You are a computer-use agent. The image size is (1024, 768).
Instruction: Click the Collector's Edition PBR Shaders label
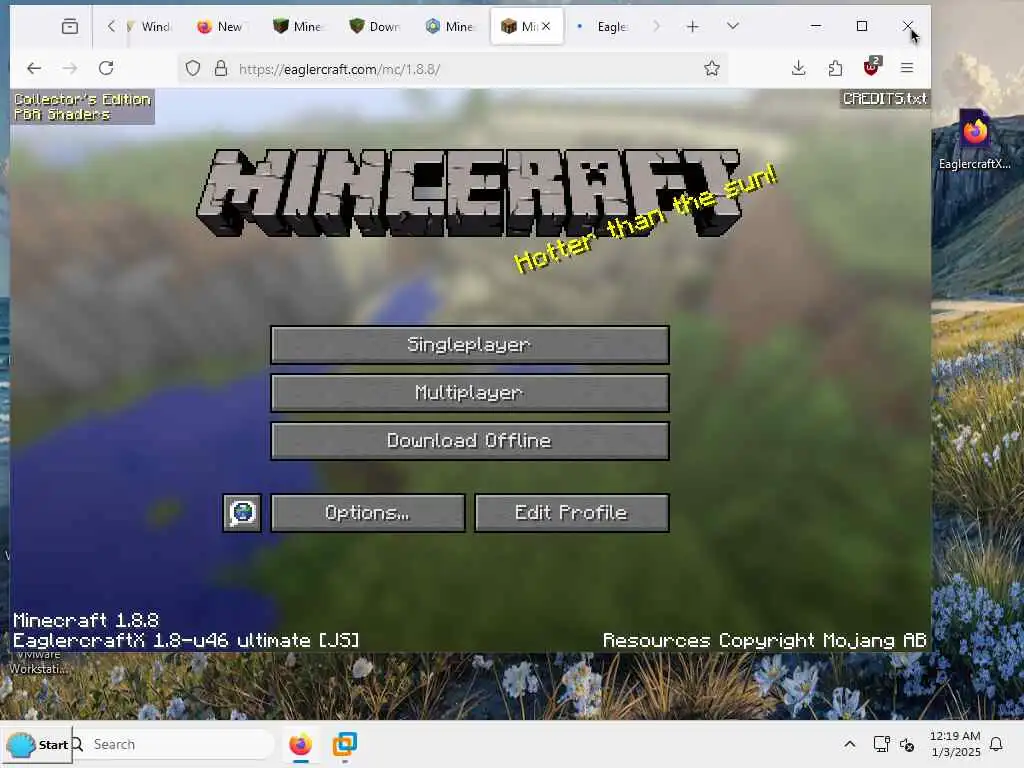[82, 106]
